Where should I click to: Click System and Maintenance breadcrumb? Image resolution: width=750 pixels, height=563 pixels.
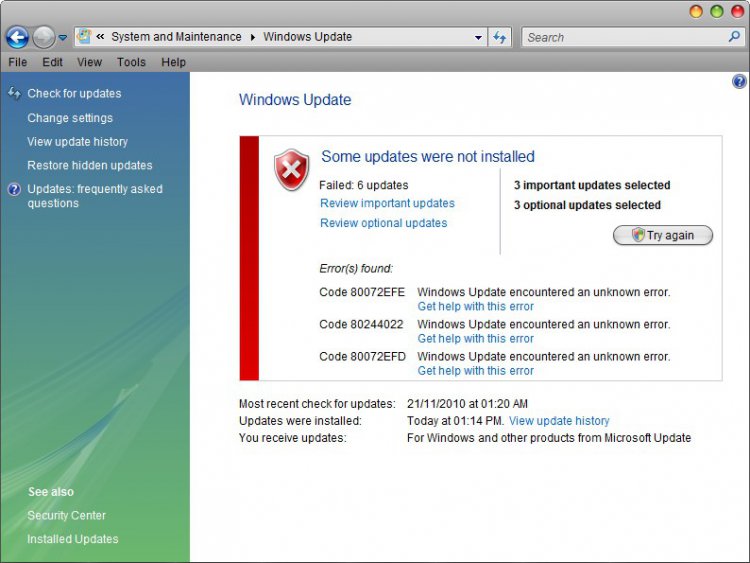(x=176, y=37)
